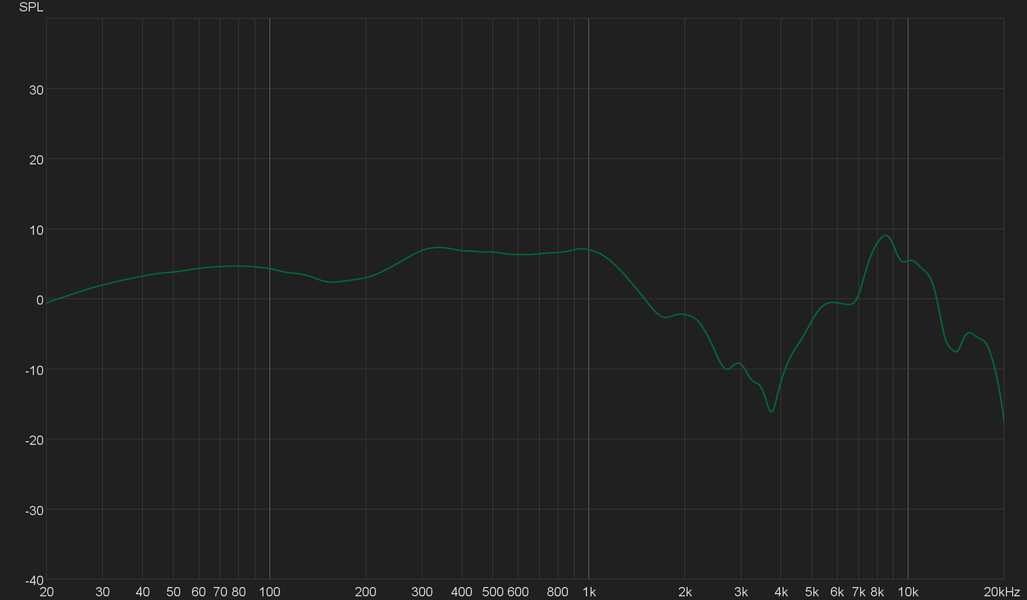Image resolution: width=1027 pixels, height=600 pixels.
Task: Click the 1k frequency axis label
Action: pos(589,592)
